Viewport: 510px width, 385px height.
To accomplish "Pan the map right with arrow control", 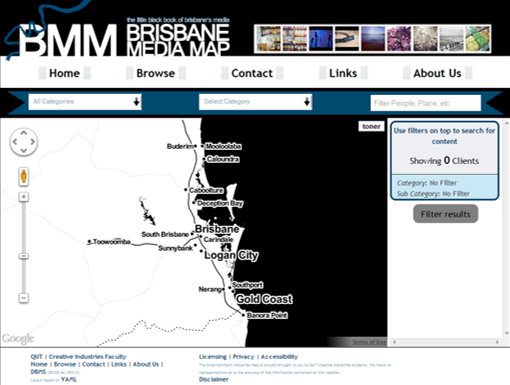I will click(x=33, y=142).
